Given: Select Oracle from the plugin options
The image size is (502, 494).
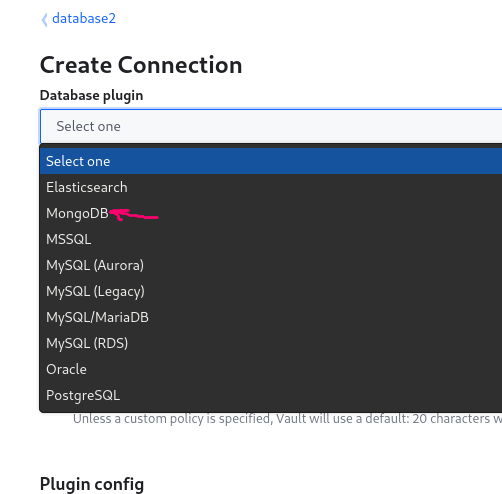Looking at the screenshot, I should [271, 369].
